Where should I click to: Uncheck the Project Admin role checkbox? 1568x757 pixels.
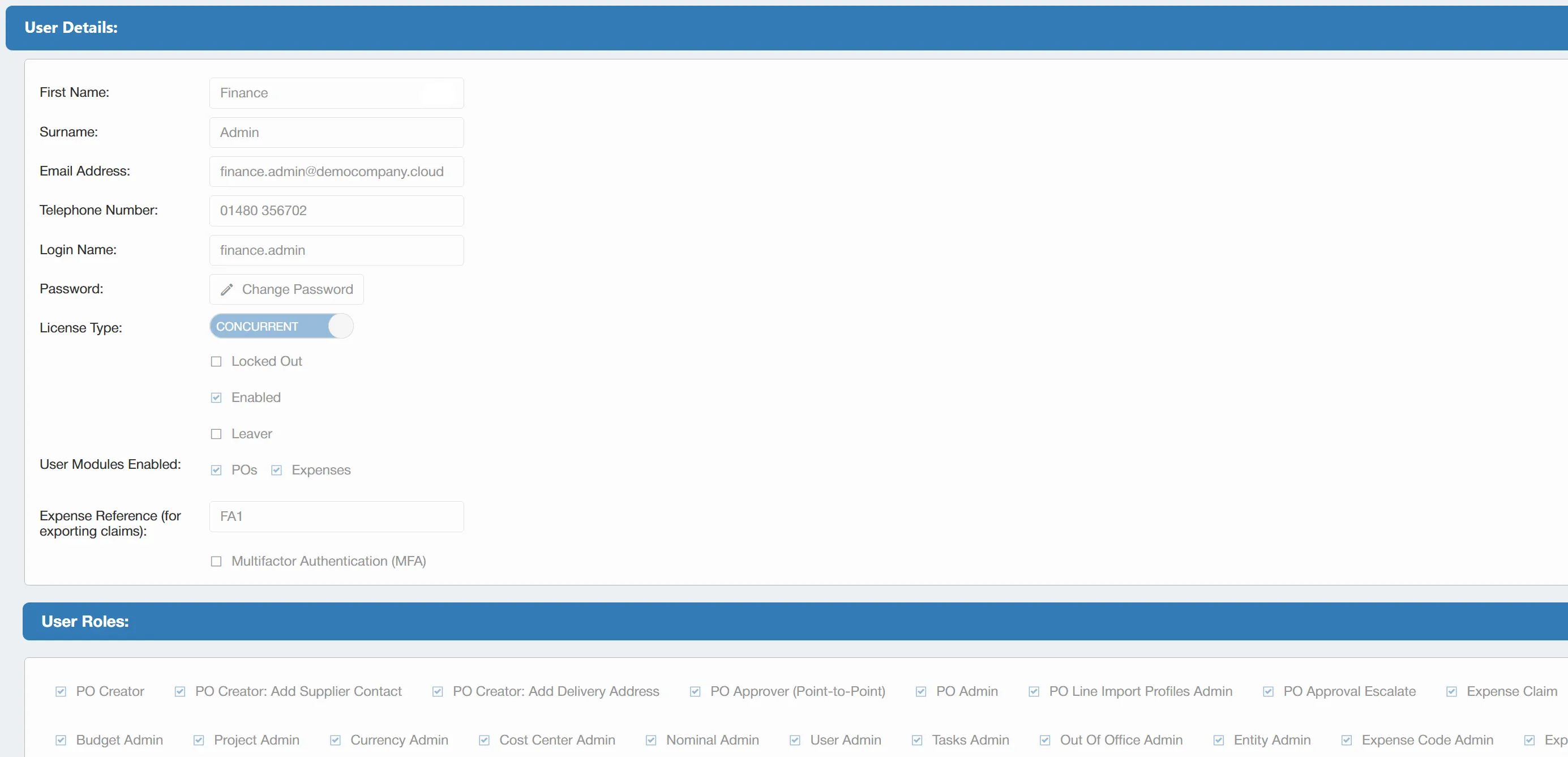coord(199,740)
